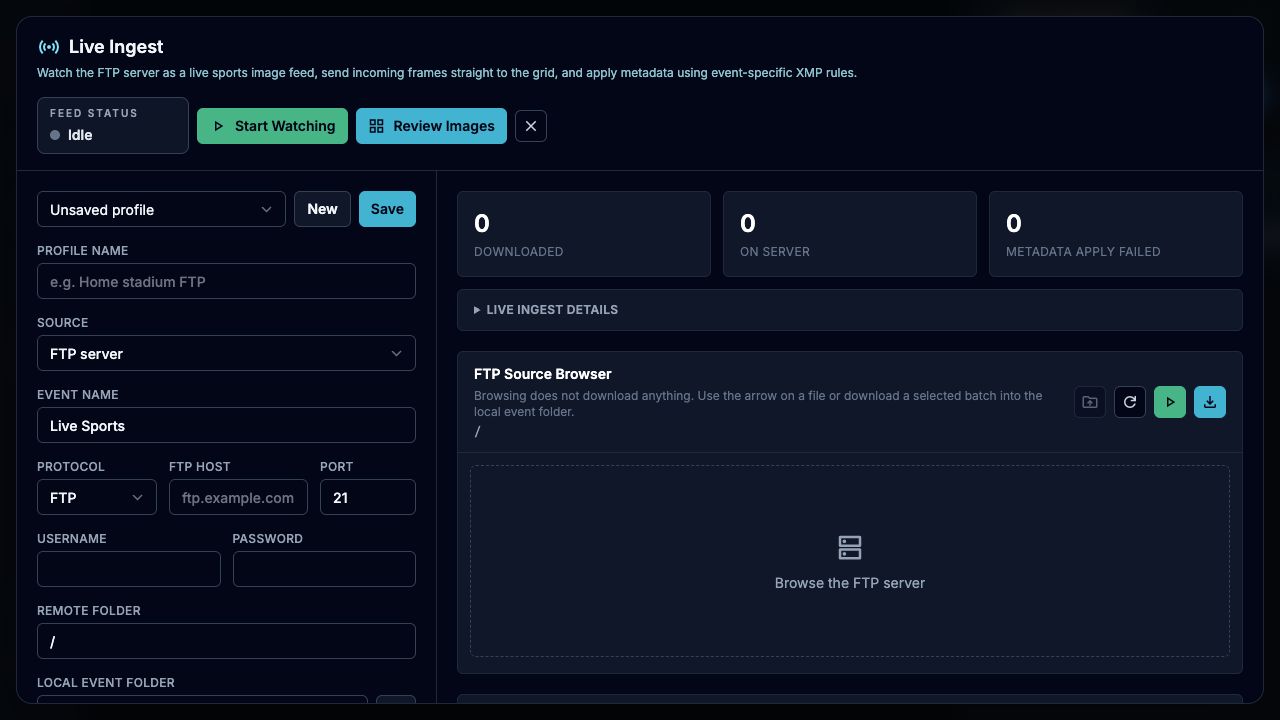
Task: Click the Live Ingest broadcast icon
Action: (48, 47)
